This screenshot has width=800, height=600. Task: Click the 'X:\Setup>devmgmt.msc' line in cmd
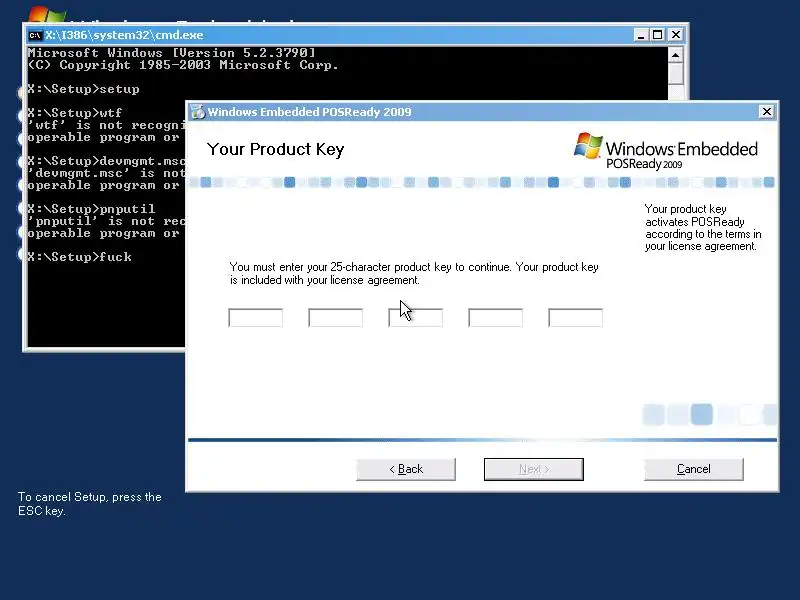click(107, 161)
